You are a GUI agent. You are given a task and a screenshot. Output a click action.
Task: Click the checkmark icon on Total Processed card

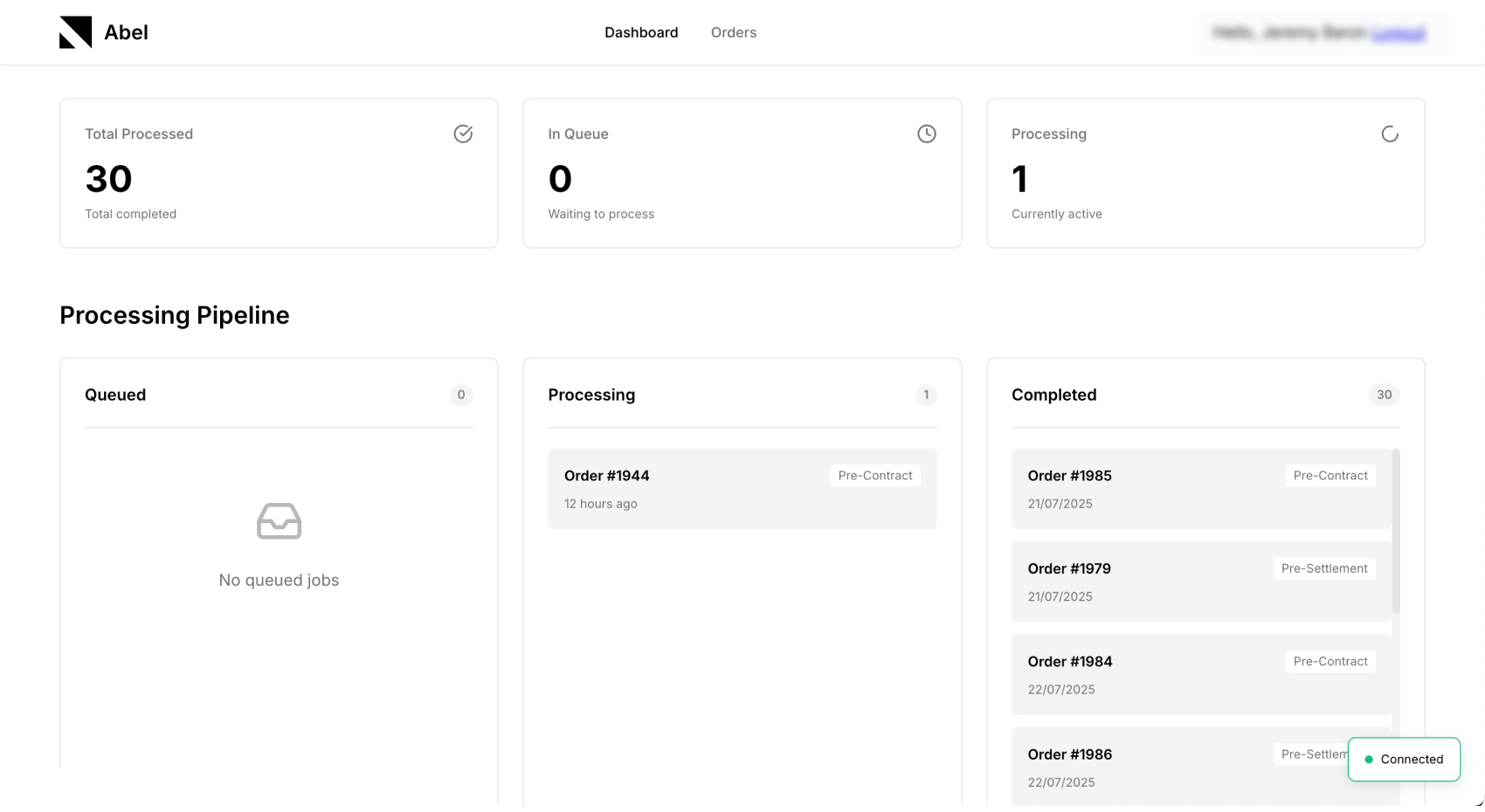click(463, 134)
